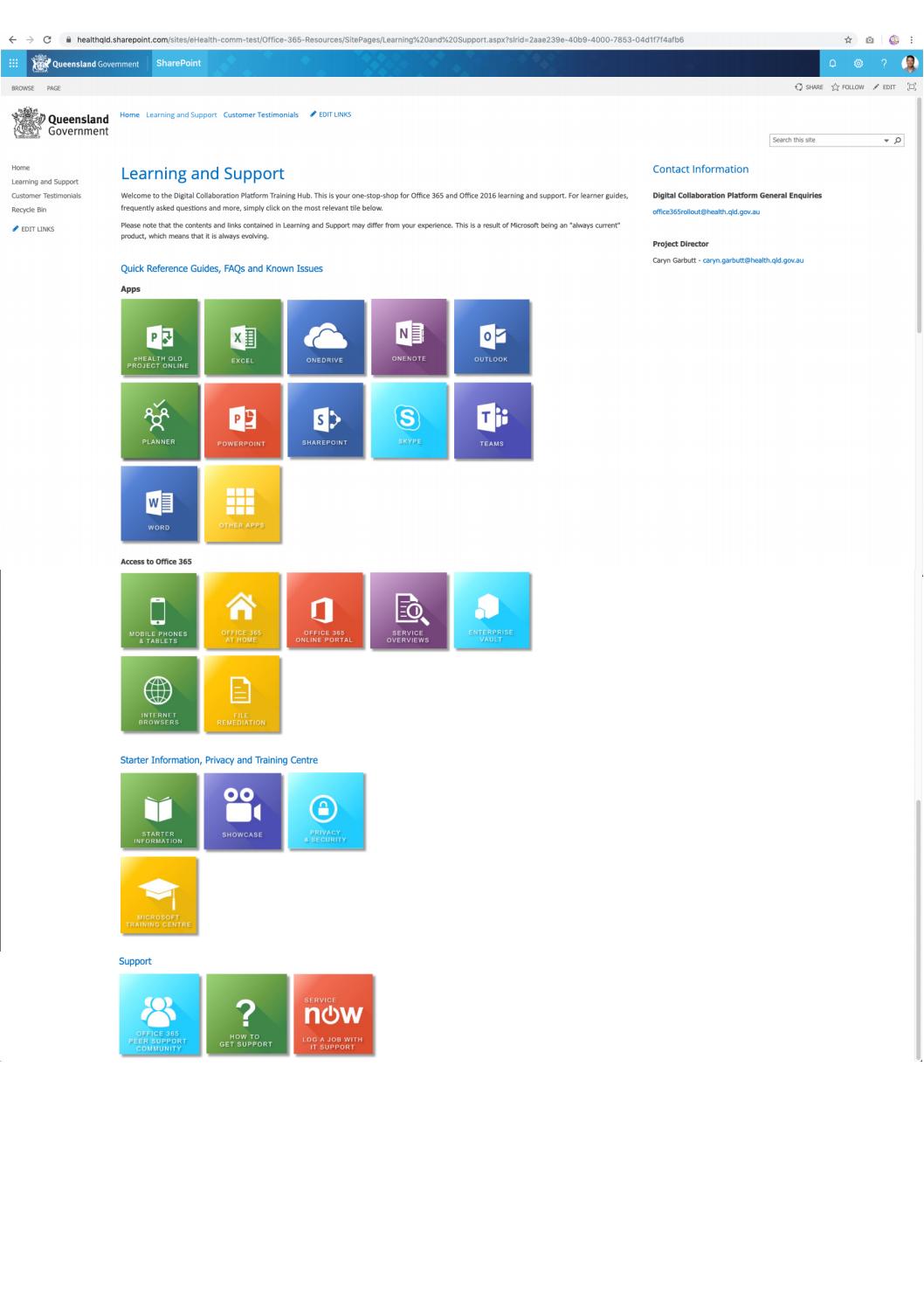Image resolution: width=924 pixels, height=1308 pixels.
Task: Open the Excel app tile
Action: coord(243,337)
